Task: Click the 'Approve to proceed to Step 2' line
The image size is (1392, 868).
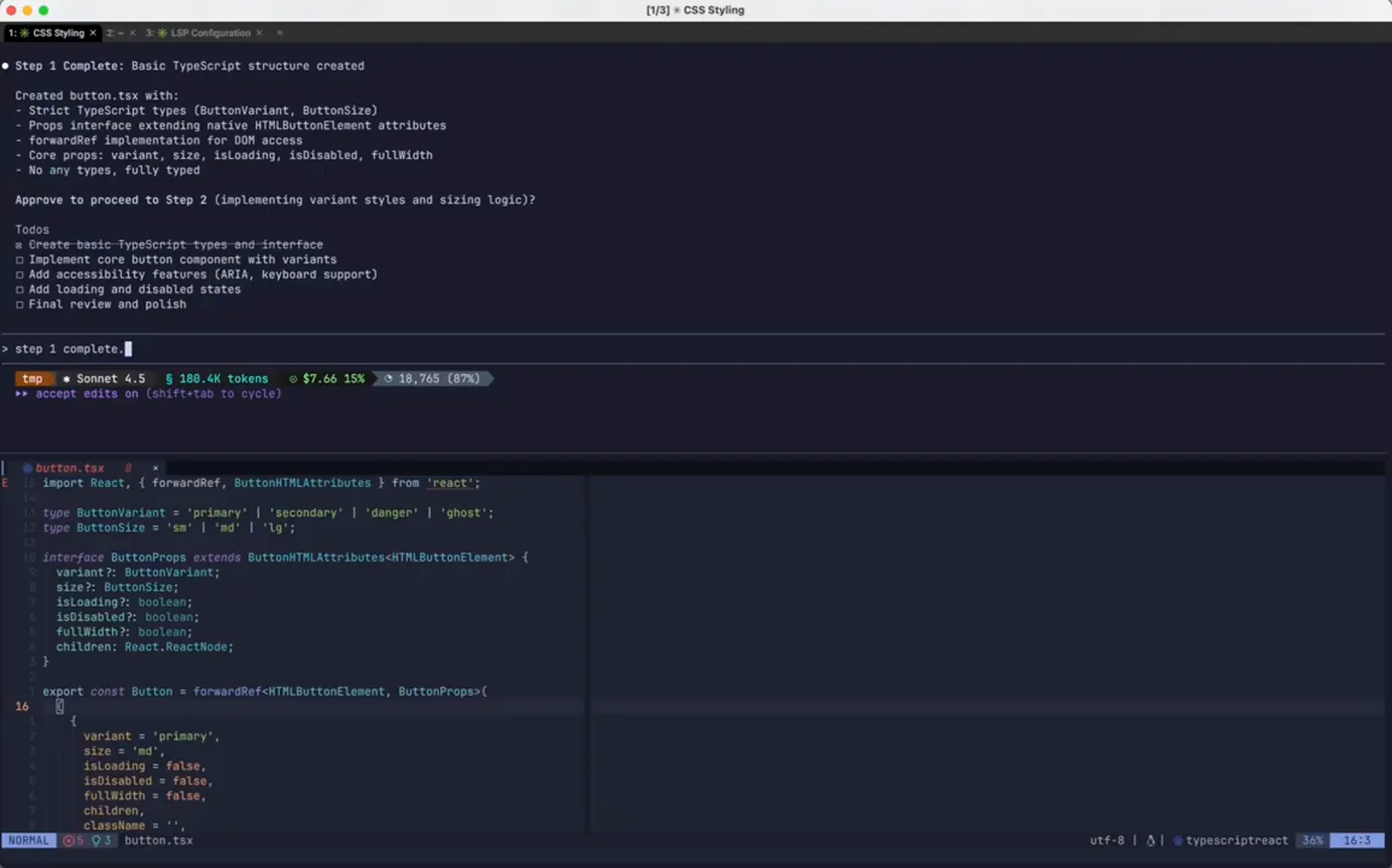Action: [275, 200]
